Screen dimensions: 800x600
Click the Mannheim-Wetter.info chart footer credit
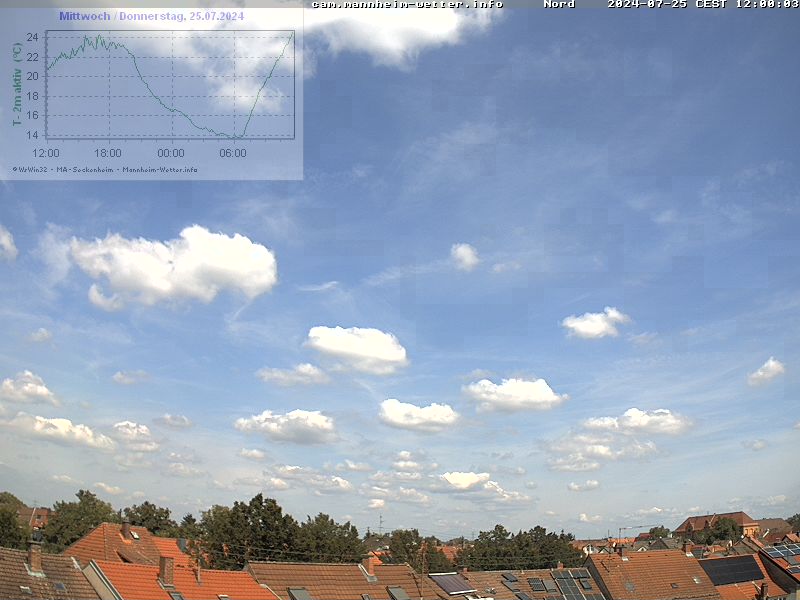pyautogui.click(x=159, y=169)
